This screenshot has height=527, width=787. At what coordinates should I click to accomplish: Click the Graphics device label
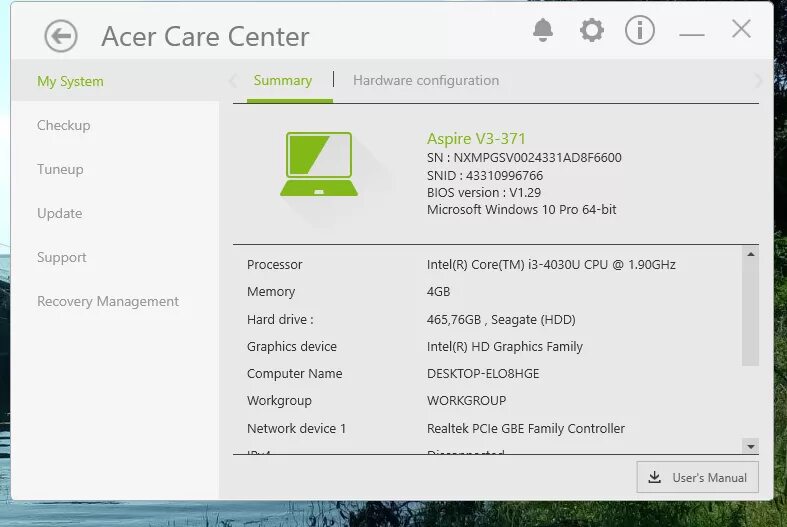(x=292, y=347)
